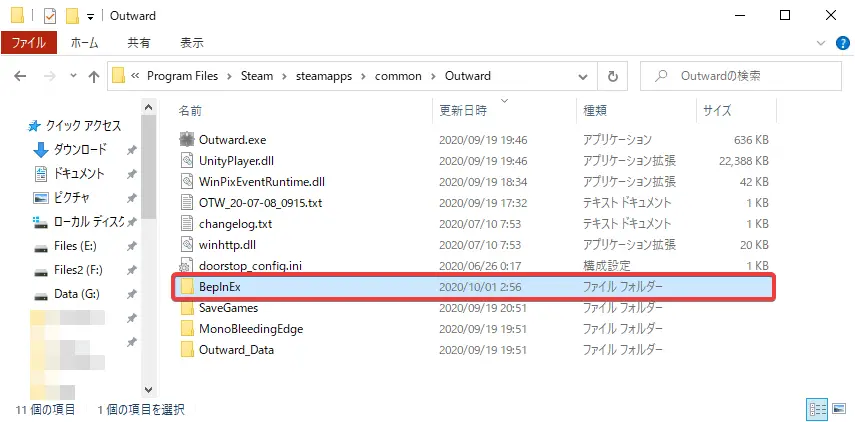Viewport: 855px width, 422px height.
Task: Click the title bar folder icon
Action: point(17,16)
